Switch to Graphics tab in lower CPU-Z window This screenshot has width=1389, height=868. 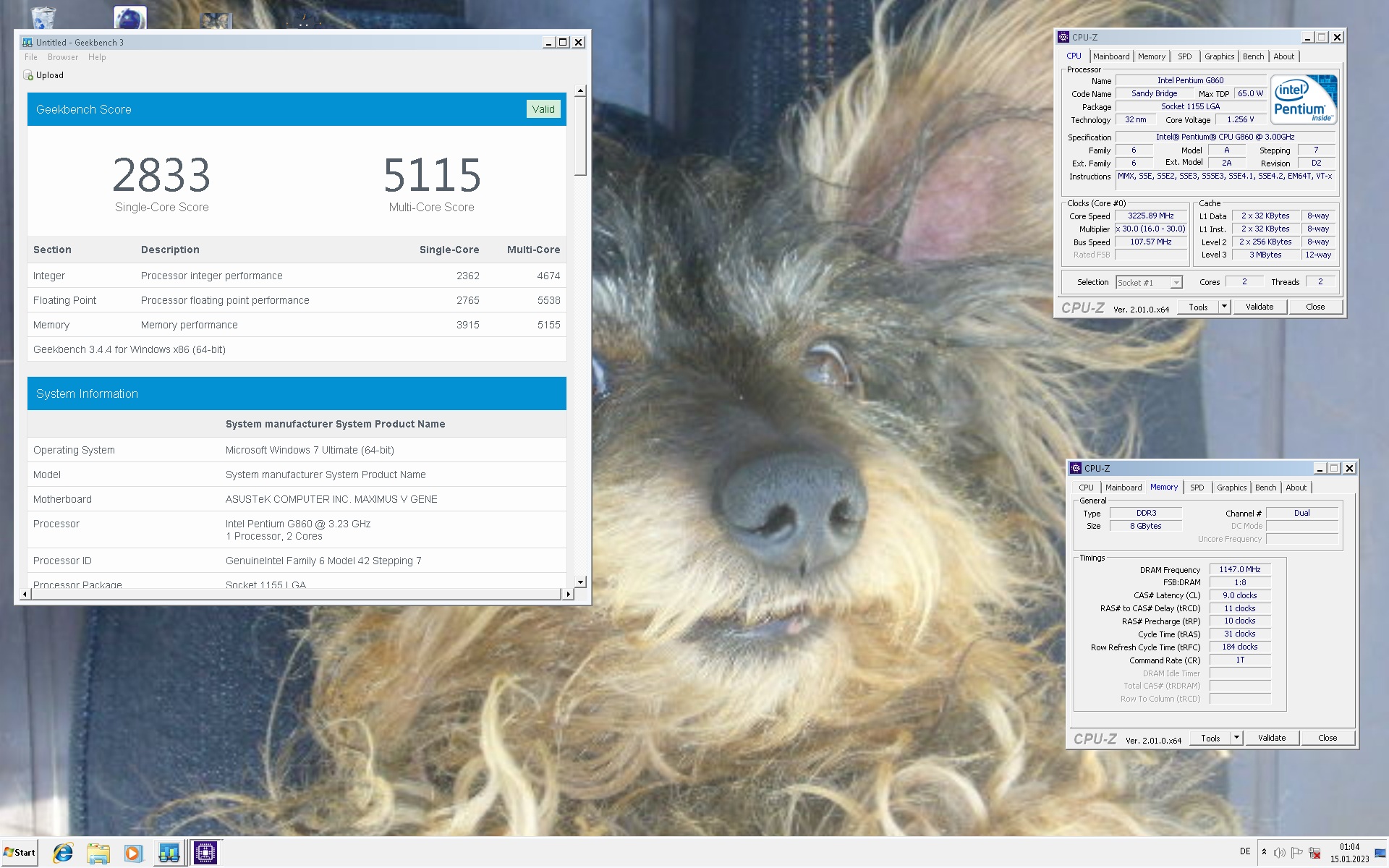click(x=1231, y=488)
